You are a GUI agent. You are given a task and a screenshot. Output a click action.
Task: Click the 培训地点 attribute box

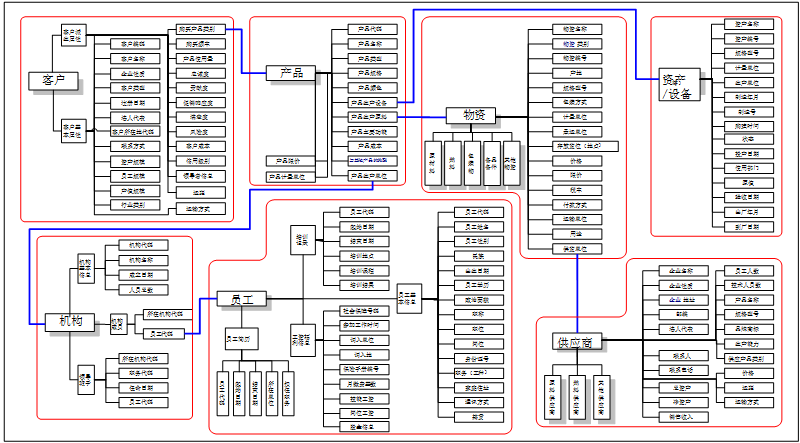(364, 256)
